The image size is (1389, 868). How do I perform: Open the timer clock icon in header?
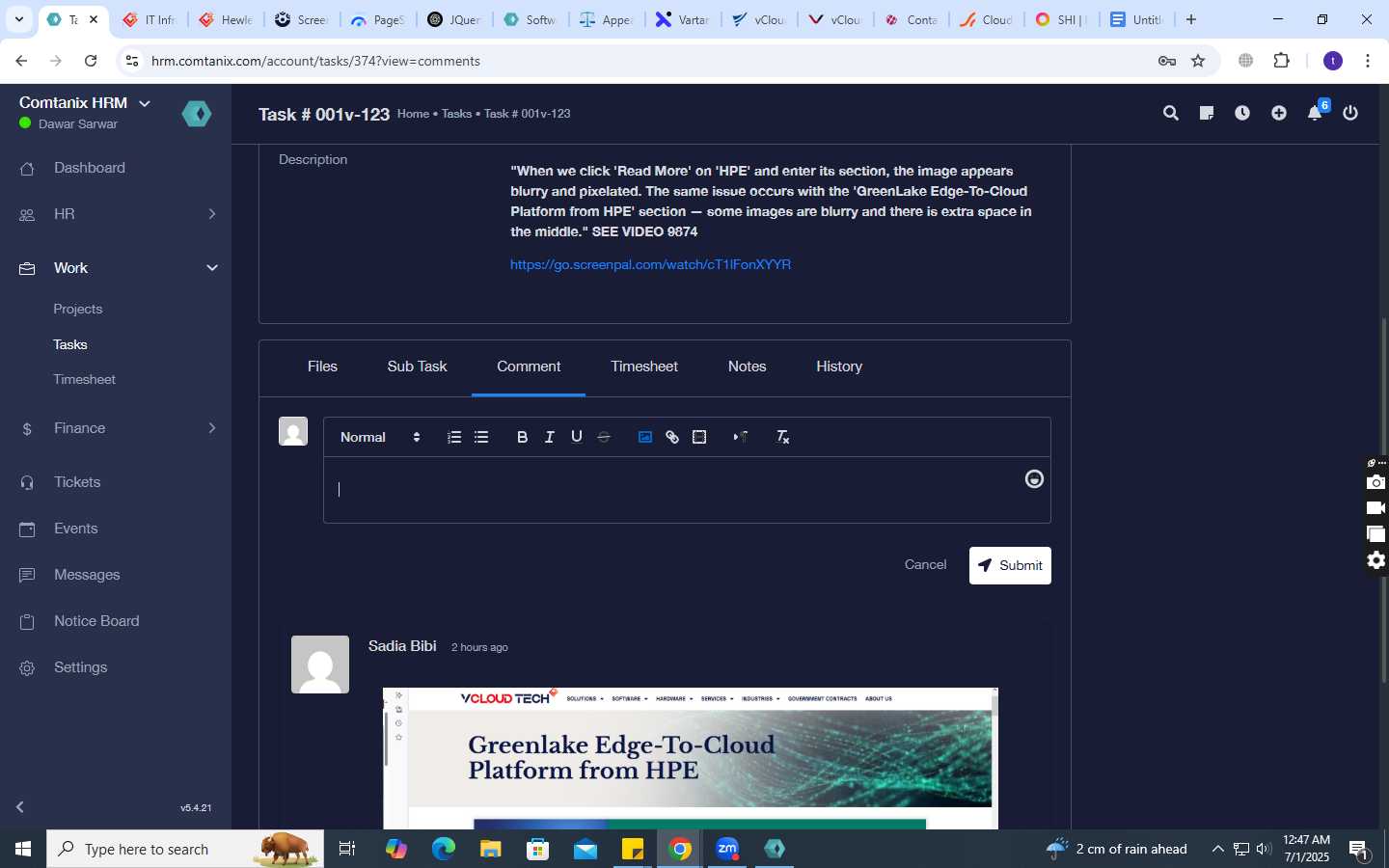[x=1242, y=114]
